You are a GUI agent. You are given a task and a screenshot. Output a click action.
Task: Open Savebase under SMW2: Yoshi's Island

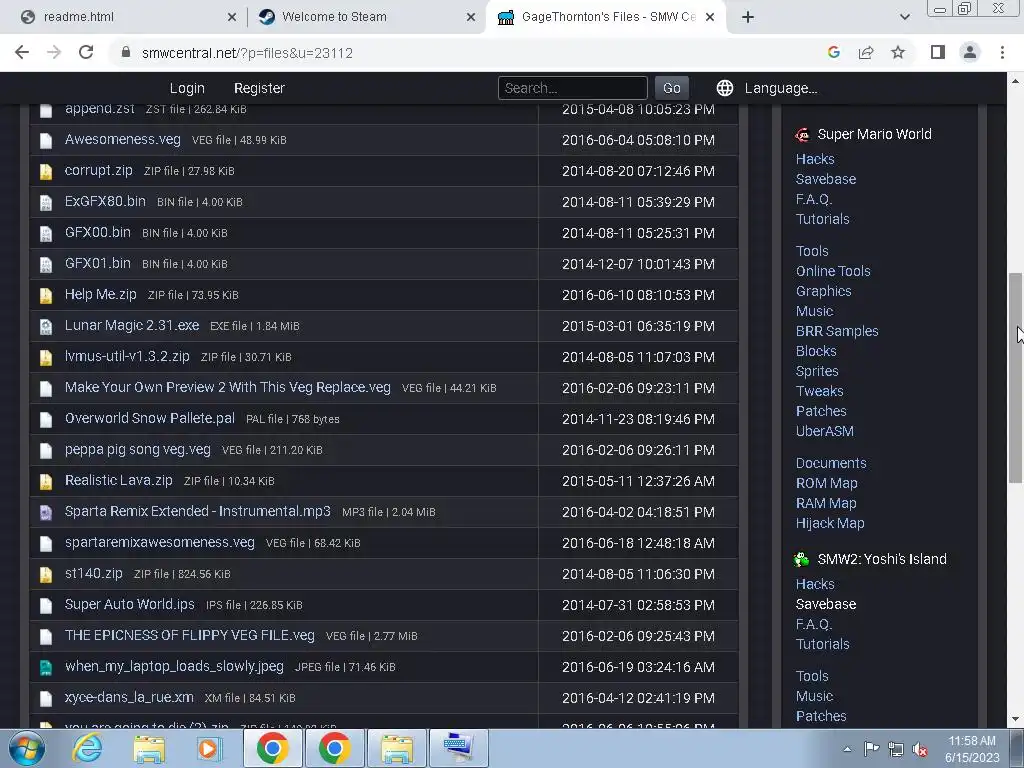825,604
